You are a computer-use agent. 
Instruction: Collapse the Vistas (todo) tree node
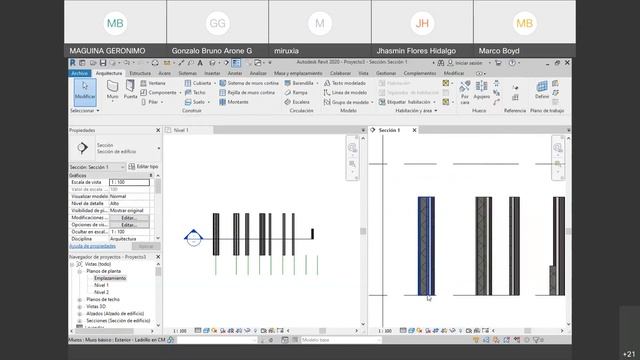point(72,264)
